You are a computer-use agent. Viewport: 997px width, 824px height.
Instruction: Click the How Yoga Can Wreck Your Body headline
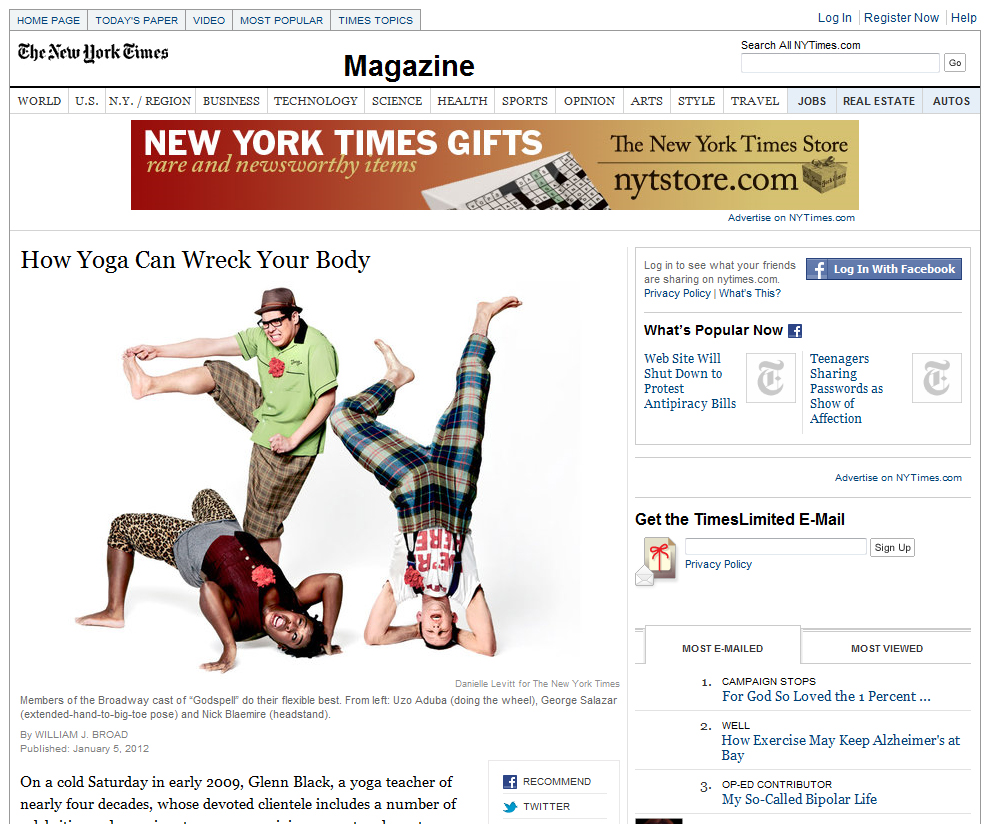pyautogui.click(x=195, y=260)
